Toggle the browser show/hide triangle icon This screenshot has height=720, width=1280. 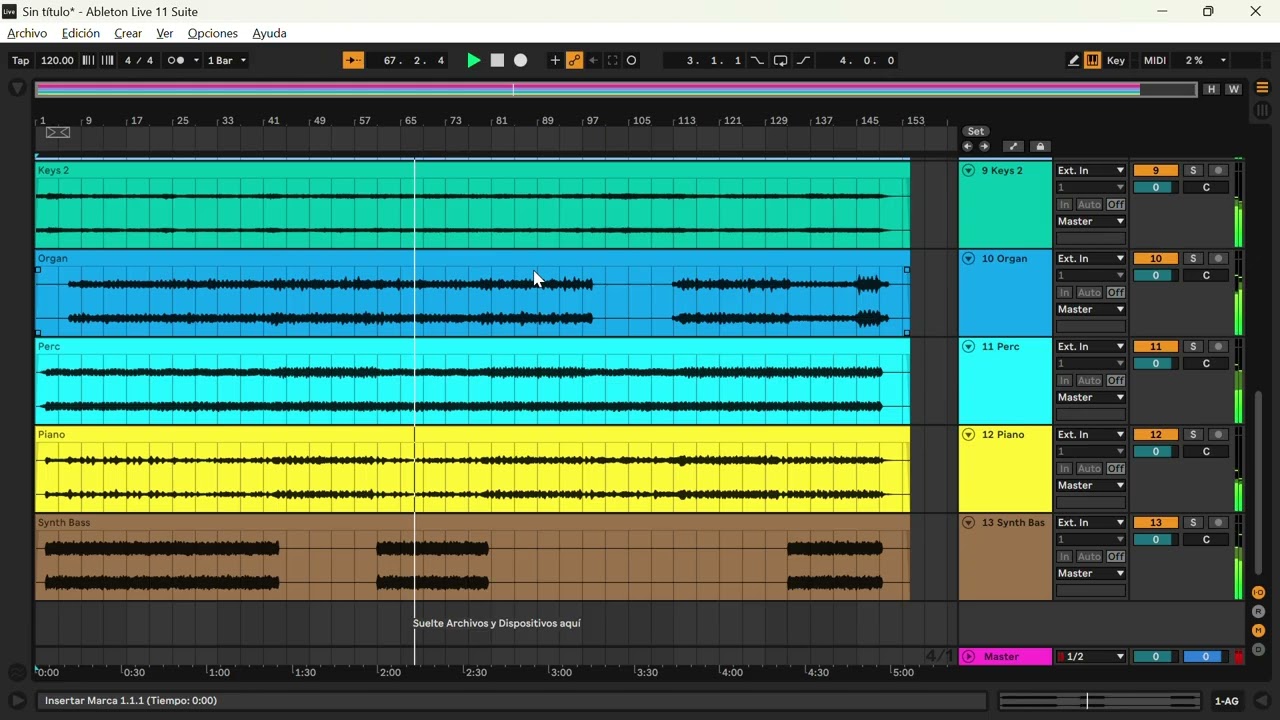coord(17,88)
